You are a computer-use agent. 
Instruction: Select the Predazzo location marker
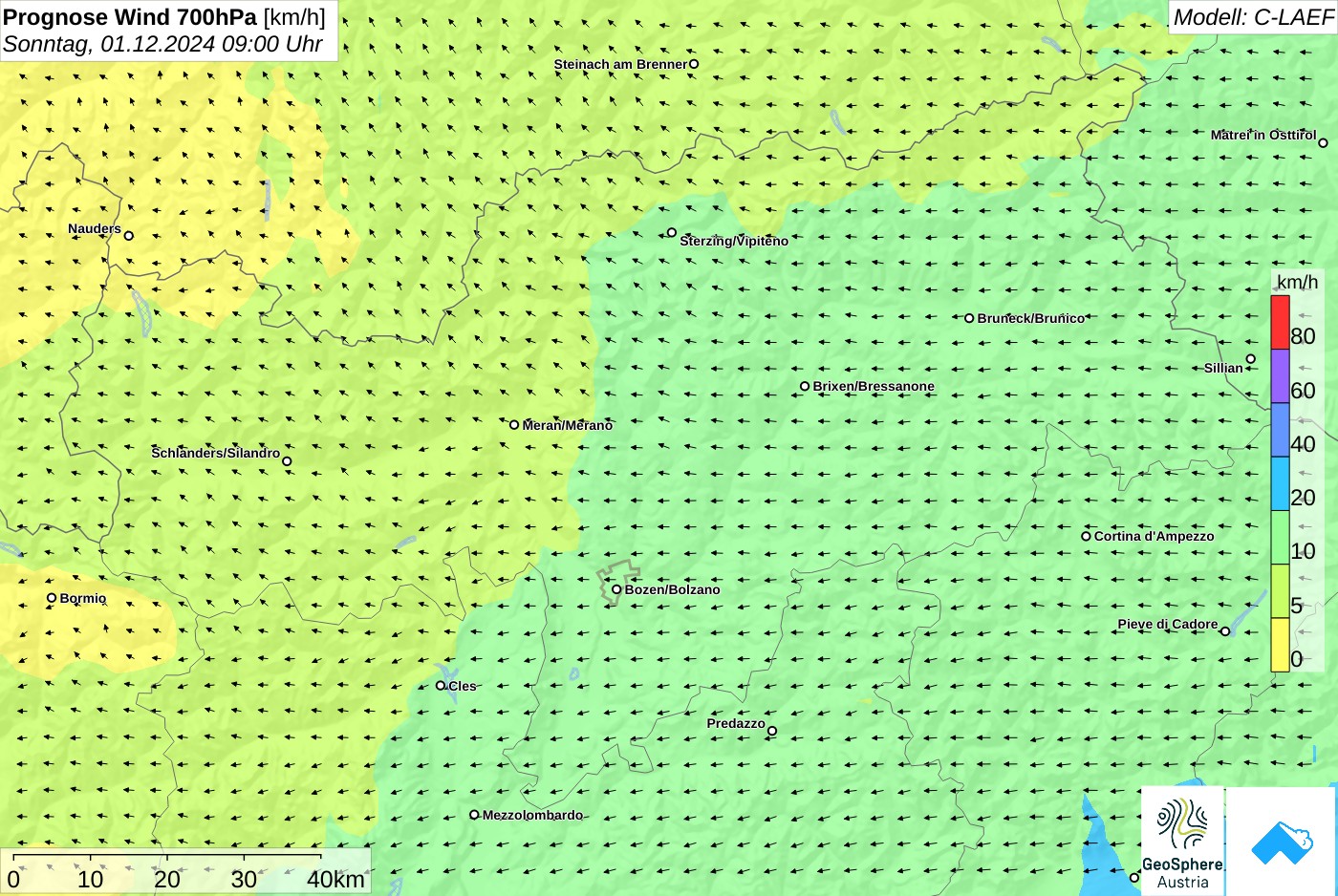[x=772, y=731]
